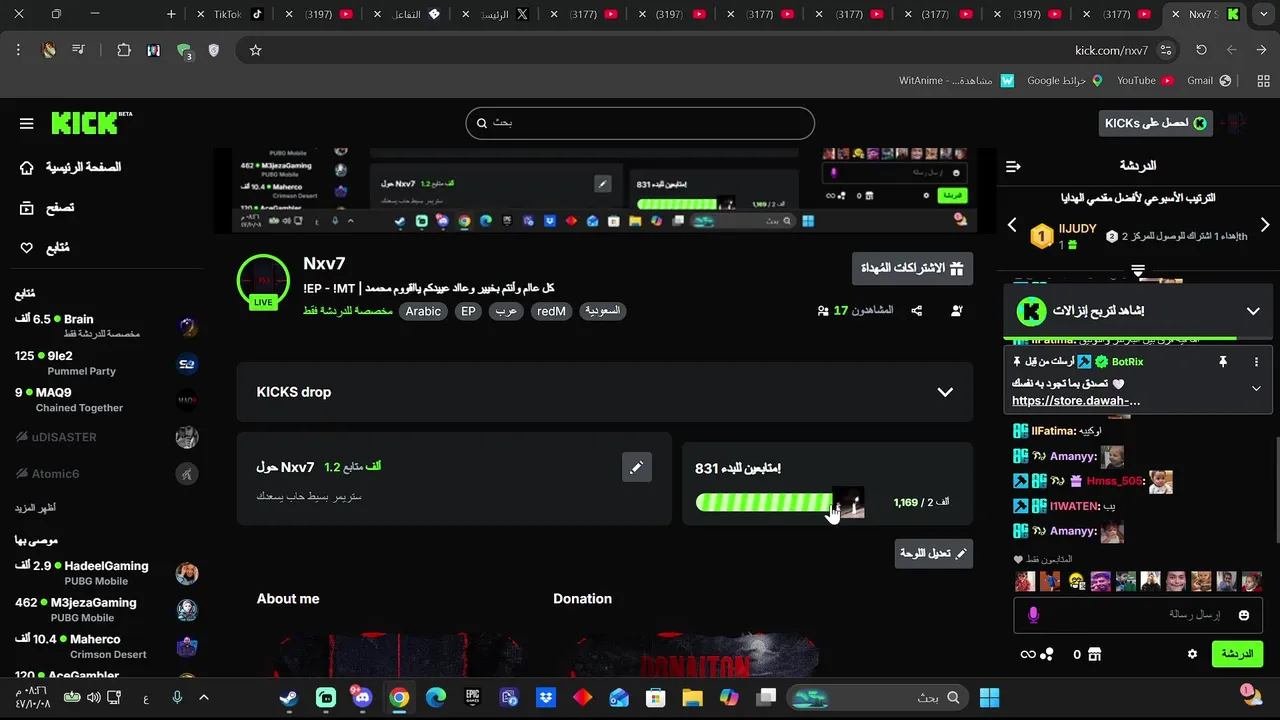Image resolution: width=1280 pixels, height=720 pixels.
Task: Expand the KICKS drop section
Action: [x=945, y=392]
